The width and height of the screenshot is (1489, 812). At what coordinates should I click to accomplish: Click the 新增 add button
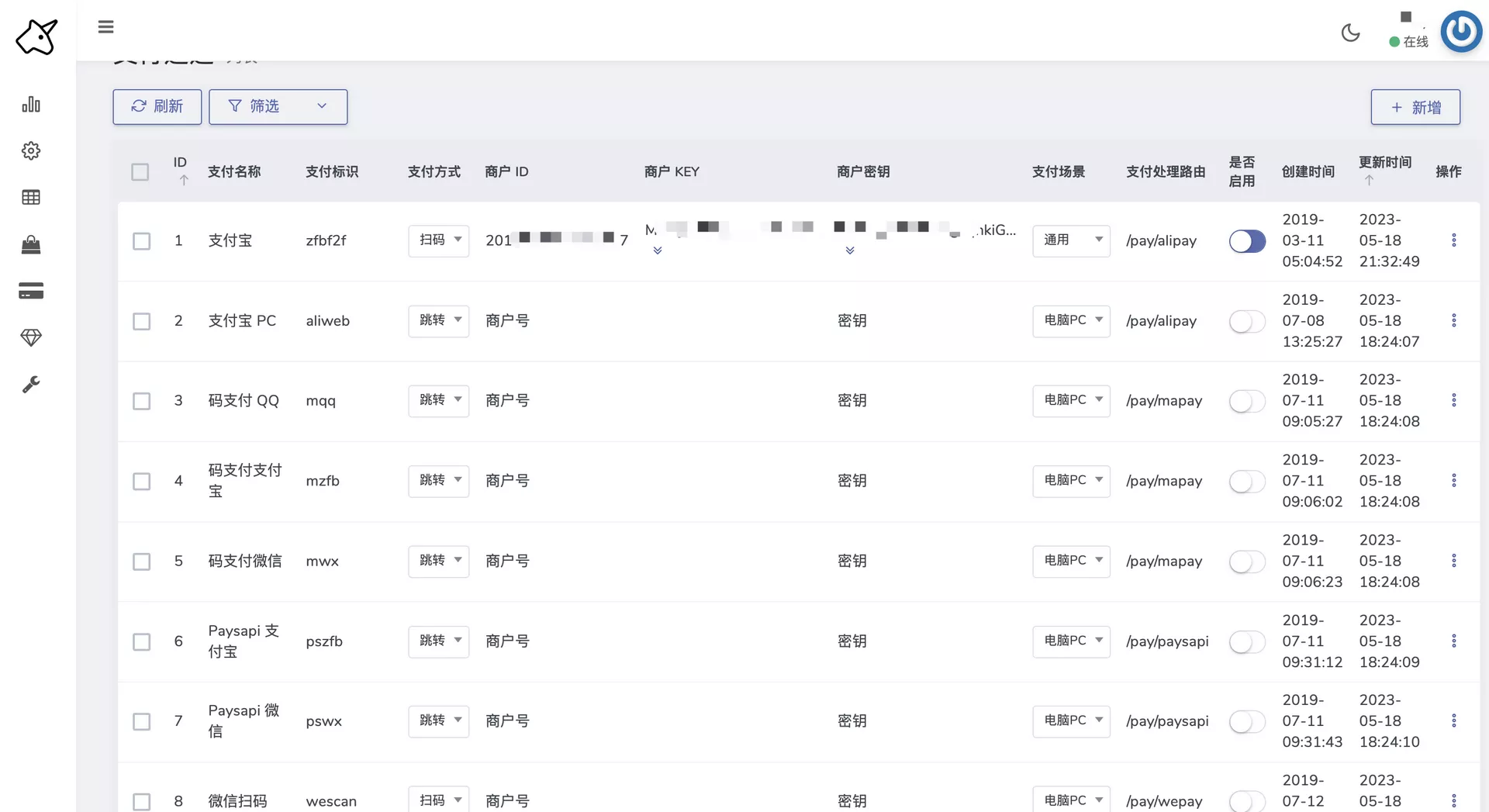(1415, 108)
